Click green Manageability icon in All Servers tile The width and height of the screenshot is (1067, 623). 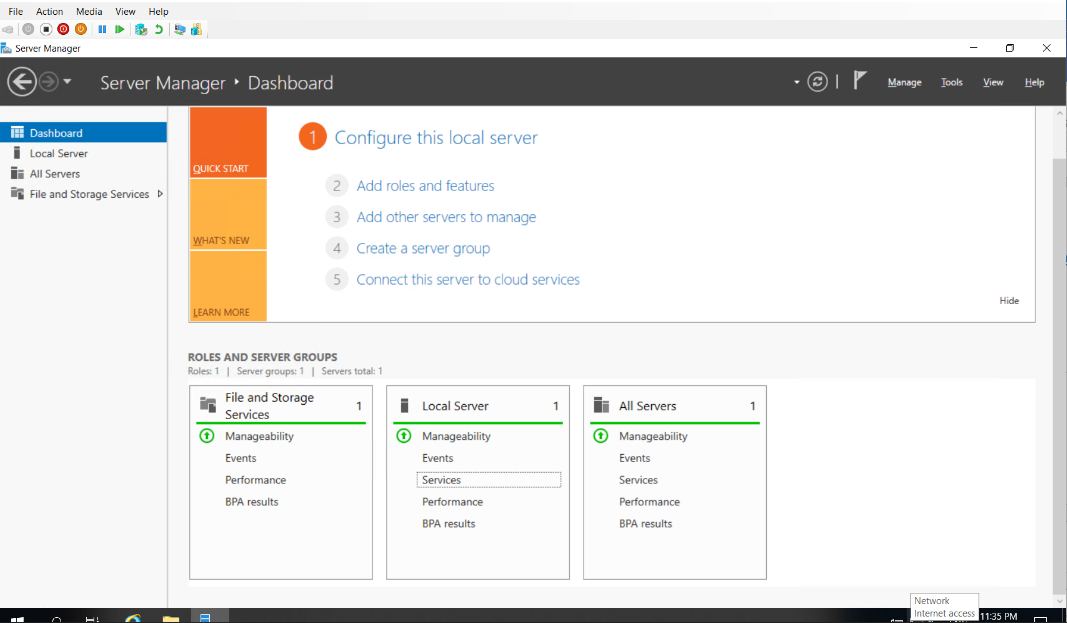click(x=601, y=436)
